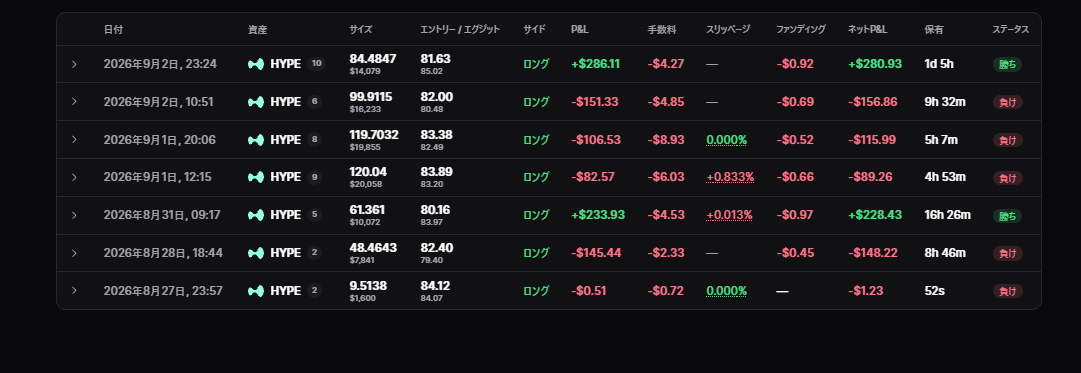Click the +0.833% slippage value
This screenshot has width=1081, height=373.
coord(730,177)
